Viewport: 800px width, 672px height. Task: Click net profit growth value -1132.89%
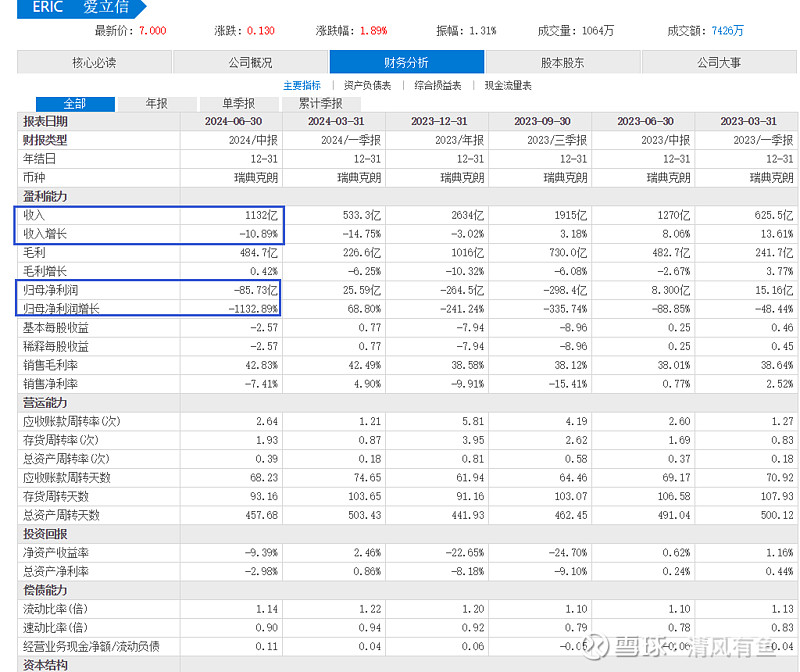click(x=253, y=309)
